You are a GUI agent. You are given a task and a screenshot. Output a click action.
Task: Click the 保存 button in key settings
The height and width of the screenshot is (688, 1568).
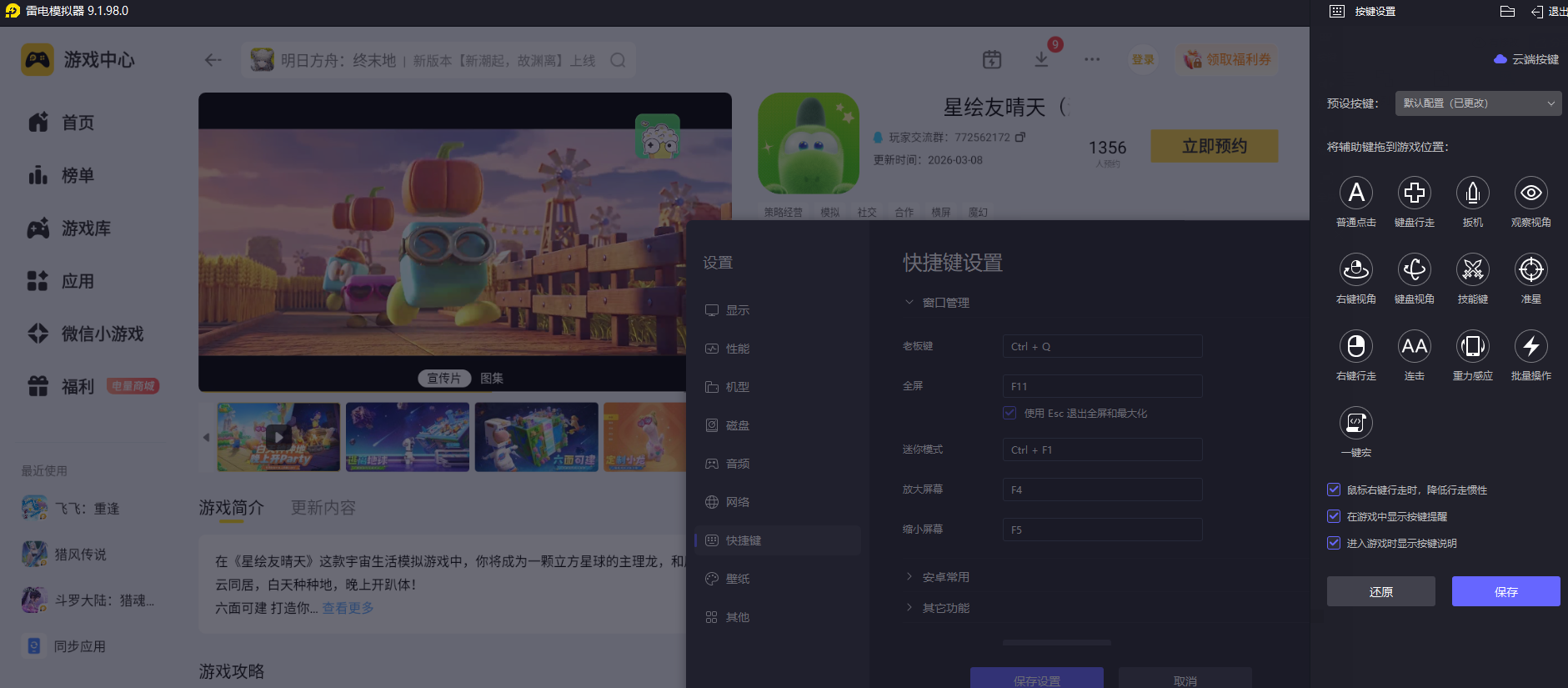[1506, 591]
